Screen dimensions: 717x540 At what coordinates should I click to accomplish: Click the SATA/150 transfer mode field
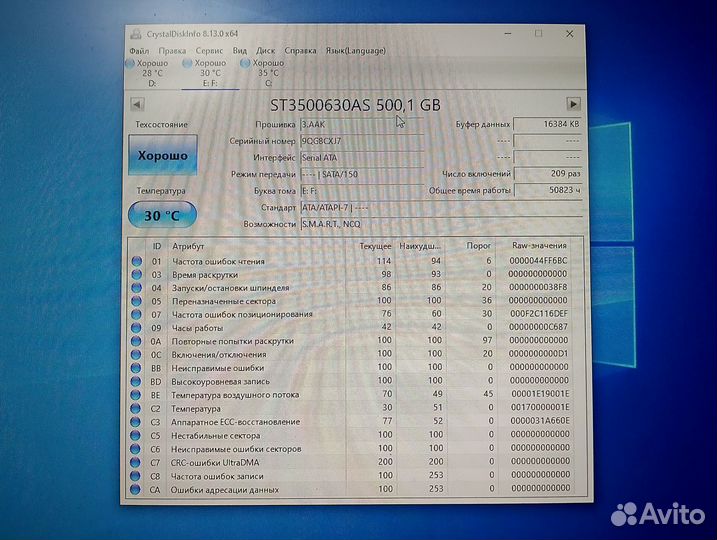[362, 174]
